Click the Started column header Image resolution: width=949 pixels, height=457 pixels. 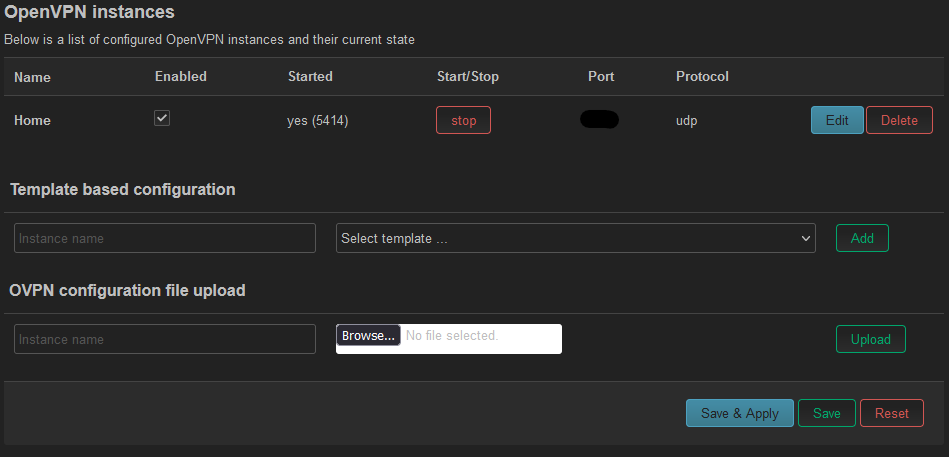pyautogui.click(x=310, y=76)
